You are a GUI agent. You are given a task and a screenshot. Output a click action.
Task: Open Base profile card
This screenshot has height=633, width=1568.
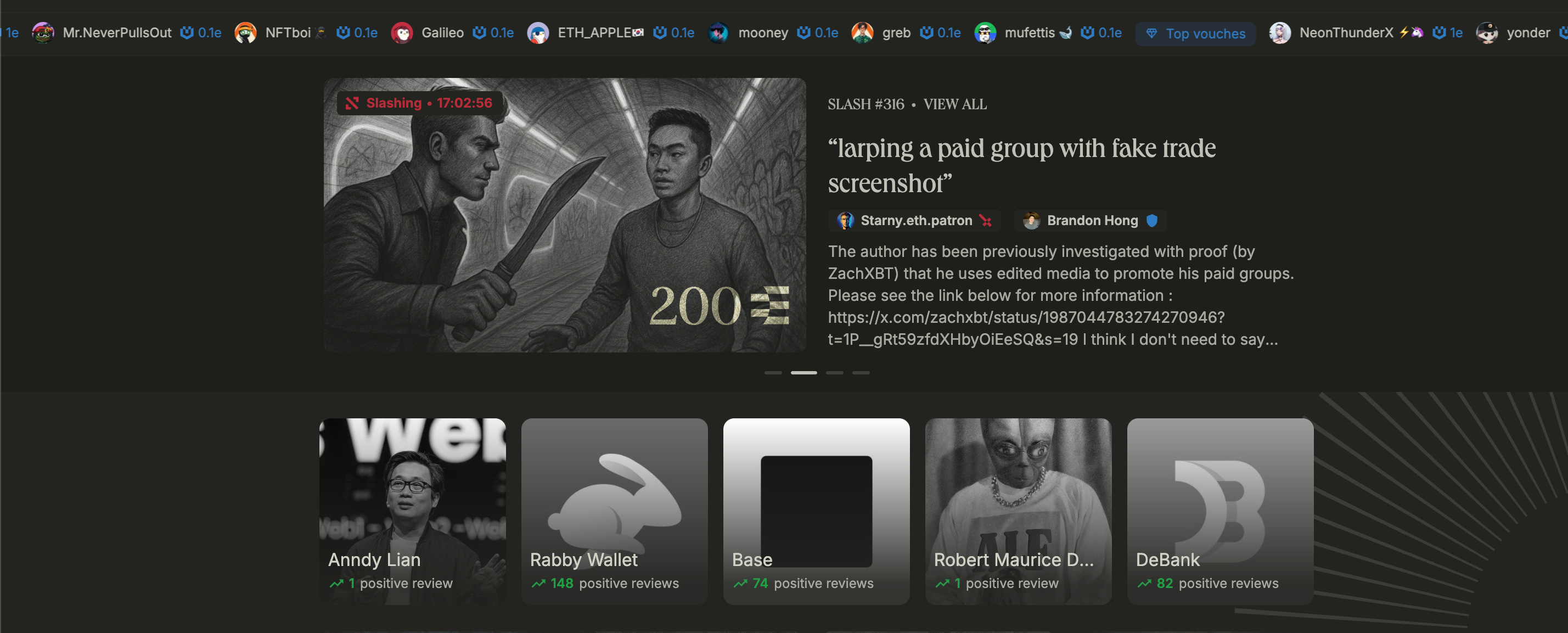coord(816,511)
